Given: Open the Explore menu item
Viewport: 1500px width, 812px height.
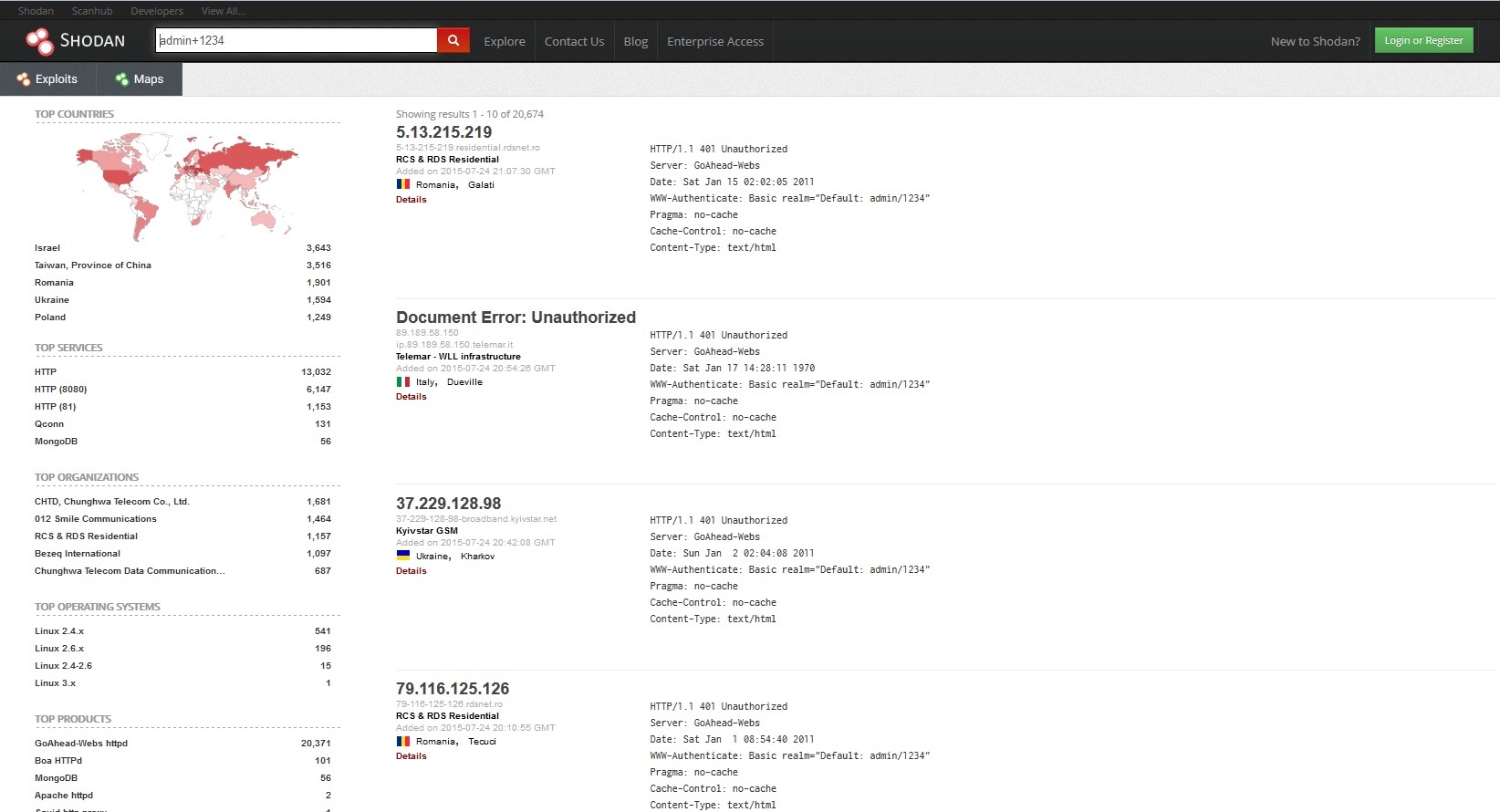Looking at the screenshot, I should 505,41.
